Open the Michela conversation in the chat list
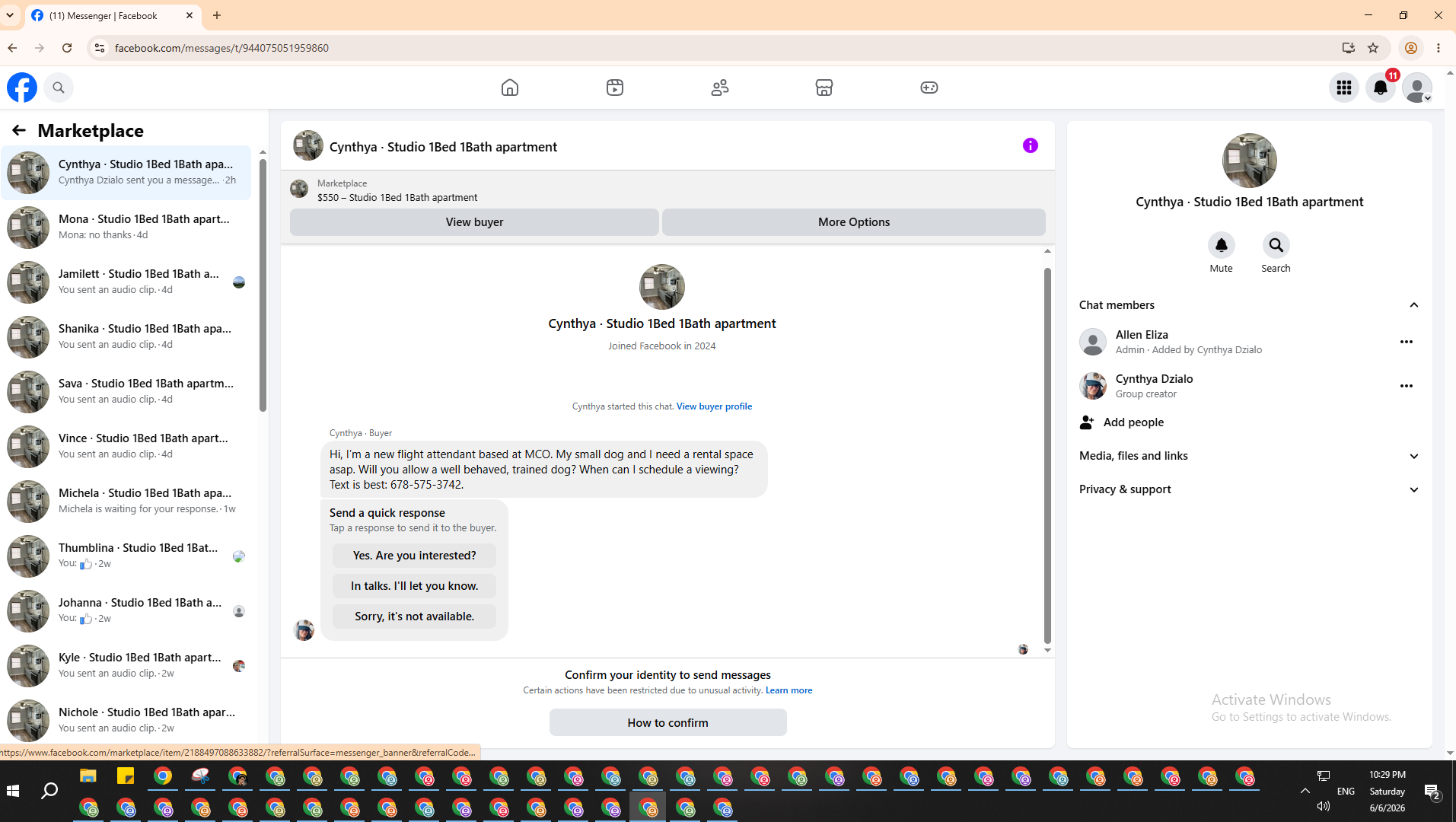The height and width of the screenshot is (822, 1456). [126, 502]
